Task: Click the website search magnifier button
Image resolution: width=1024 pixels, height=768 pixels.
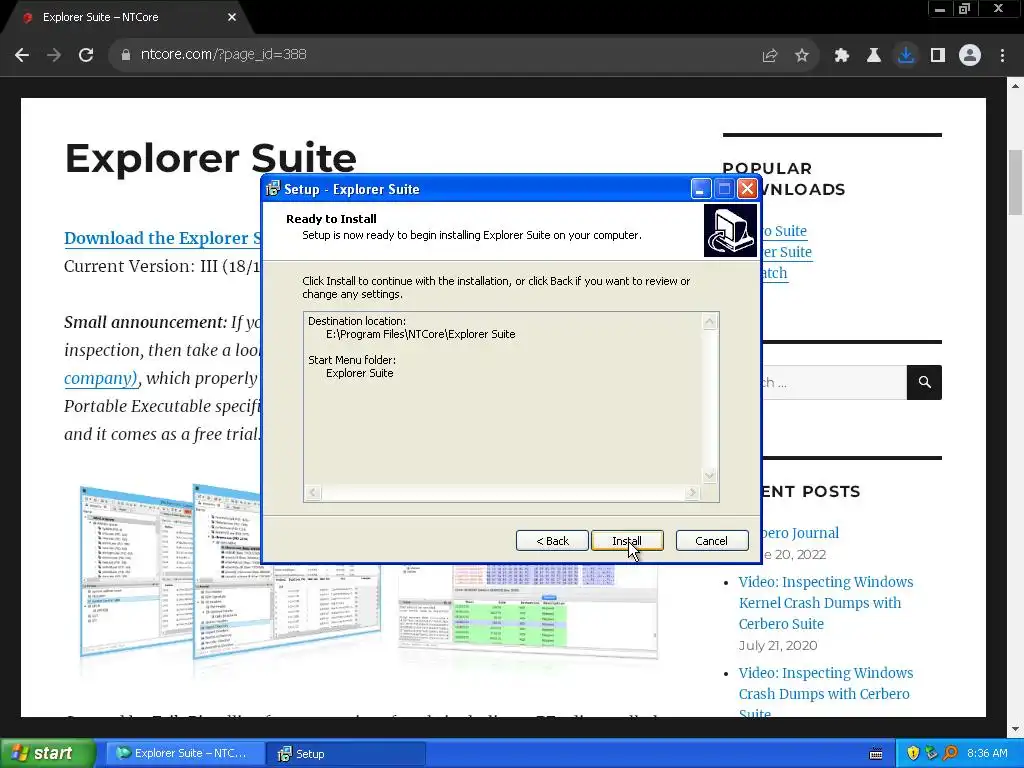Action: [x=924, y=382]
